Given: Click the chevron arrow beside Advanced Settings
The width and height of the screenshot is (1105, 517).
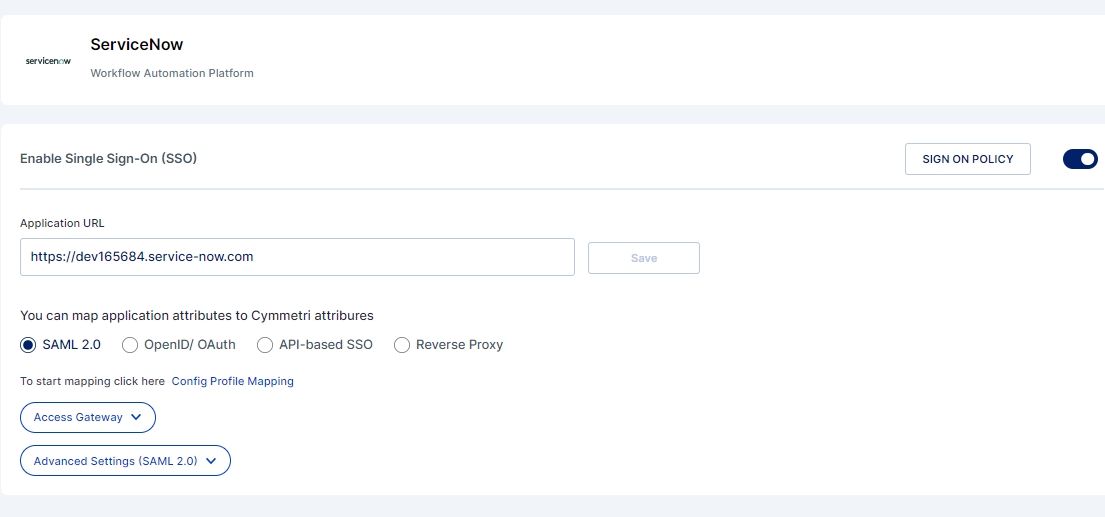Looking at the screenshot, I should point(212,461).
